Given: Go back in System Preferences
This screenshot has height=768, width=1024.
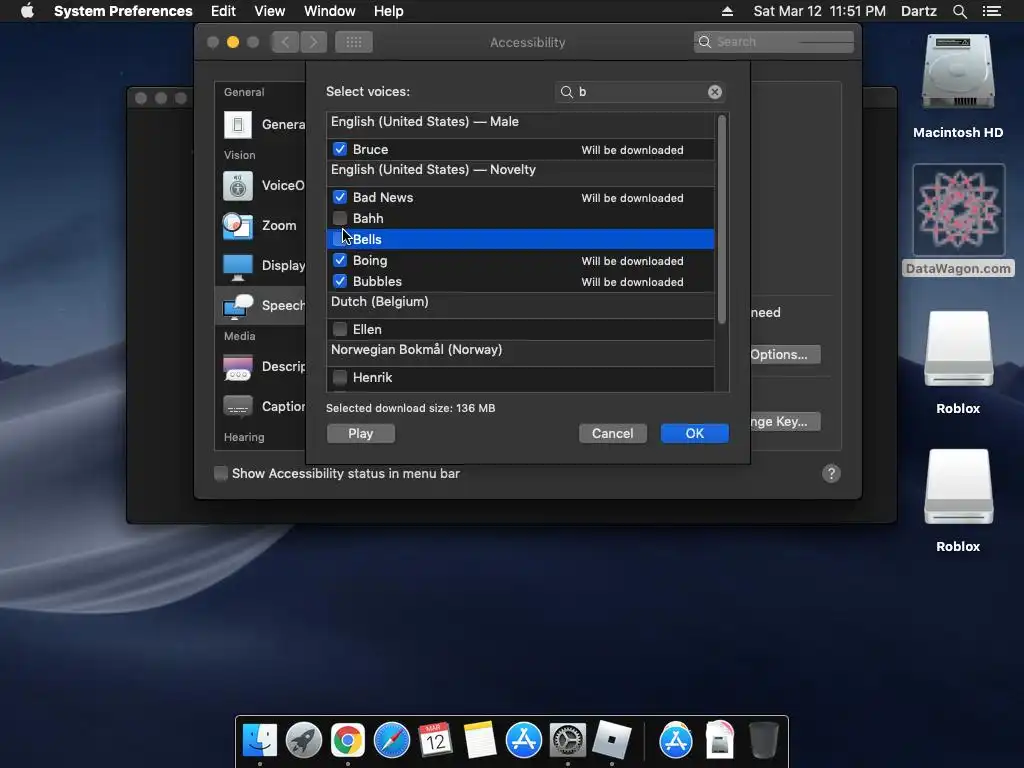Looking at the screenshot, I should tap(285, 42).
